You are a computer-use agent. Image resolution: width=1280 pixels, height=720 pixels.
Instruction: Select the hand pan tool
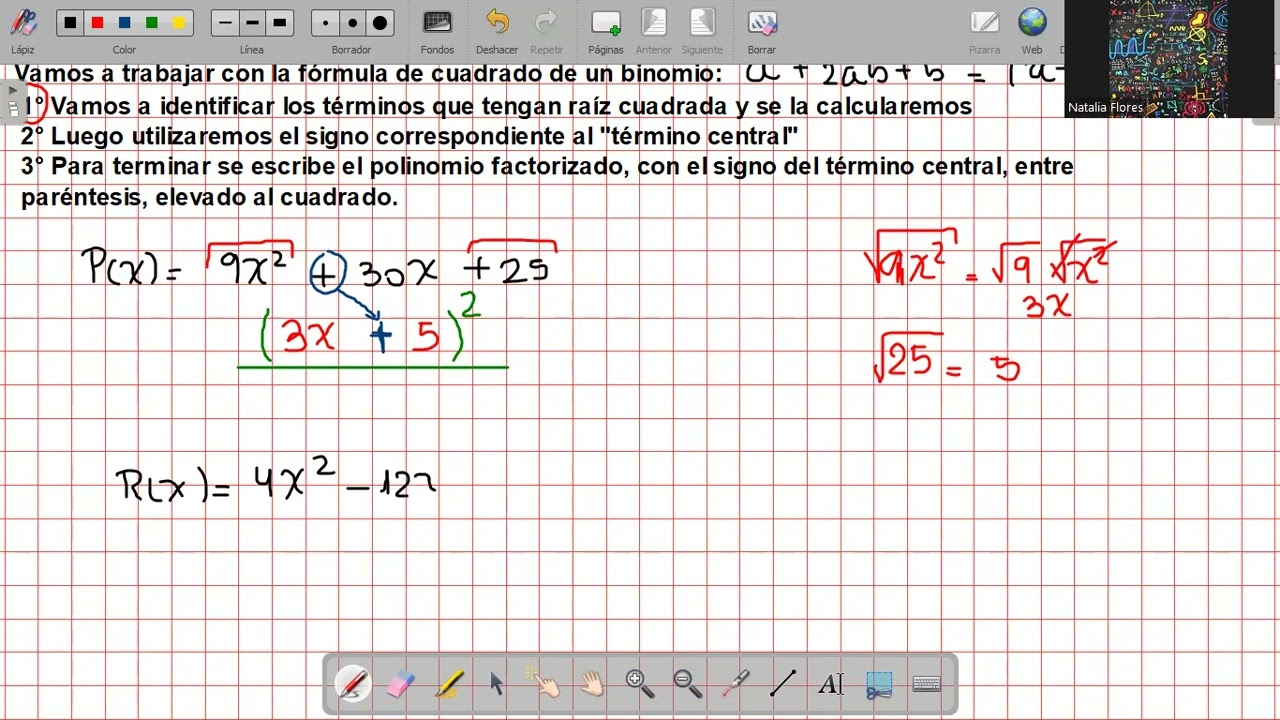(x=592, y=683)
